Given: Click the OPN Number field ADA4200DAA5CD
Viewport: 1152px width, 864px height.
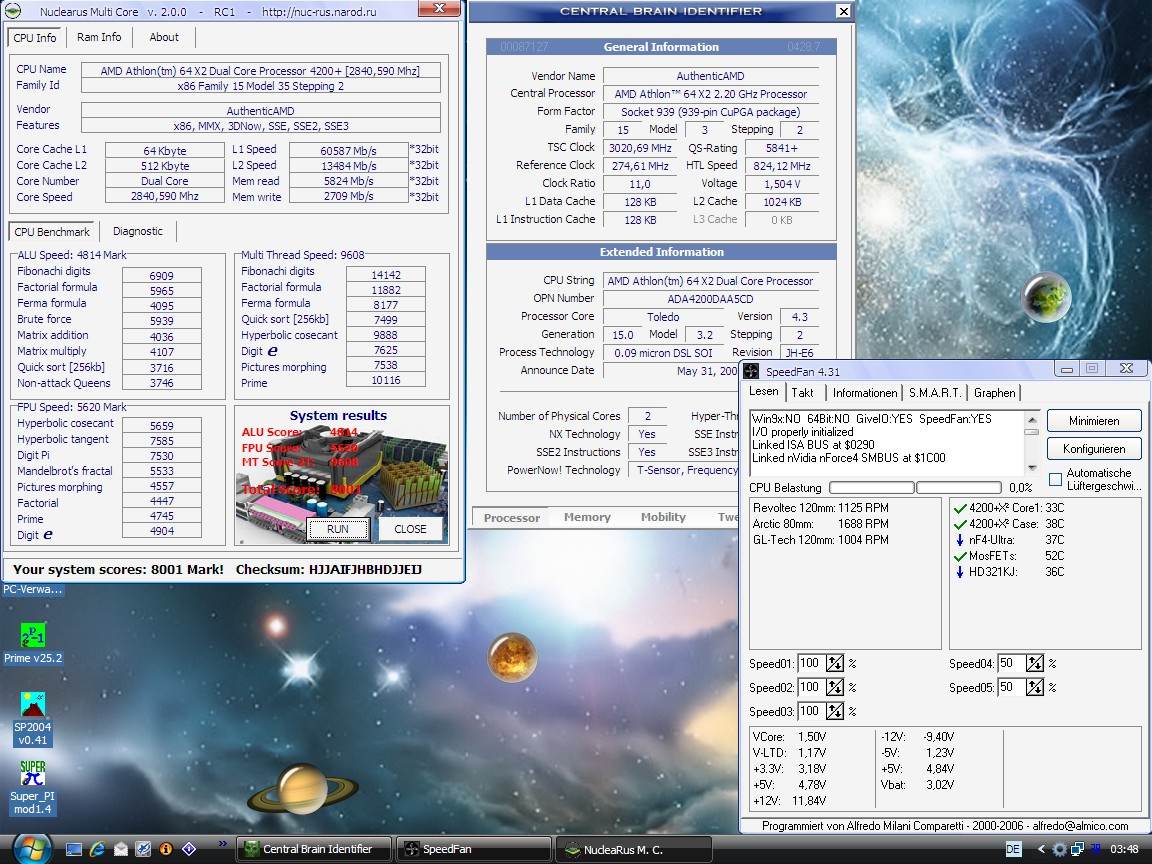Looking at the screenshot, I should coord(710,299).
